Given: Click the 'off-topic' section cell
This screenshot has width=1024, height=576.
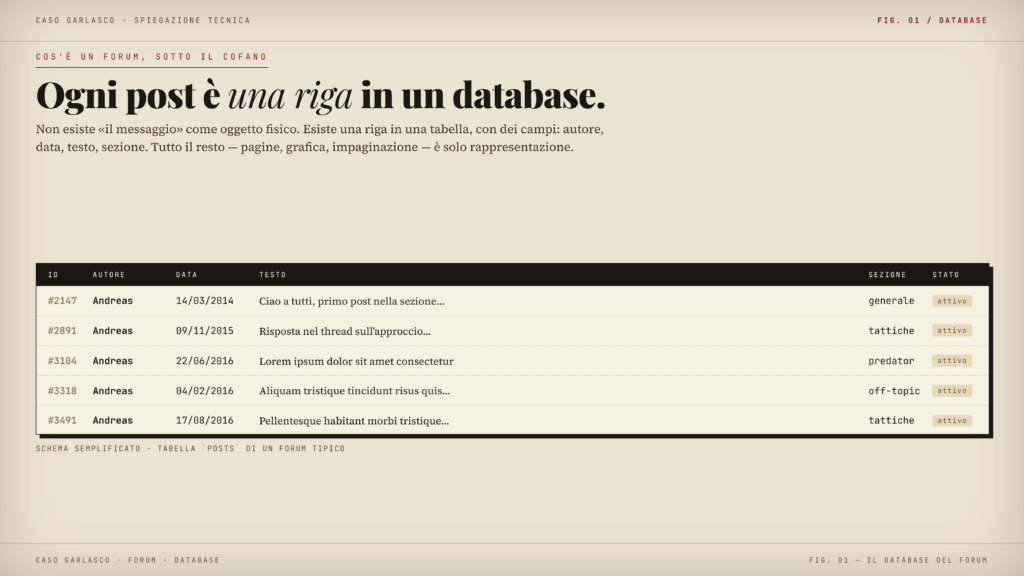Looking at the screenshot, I should [893, 391].
